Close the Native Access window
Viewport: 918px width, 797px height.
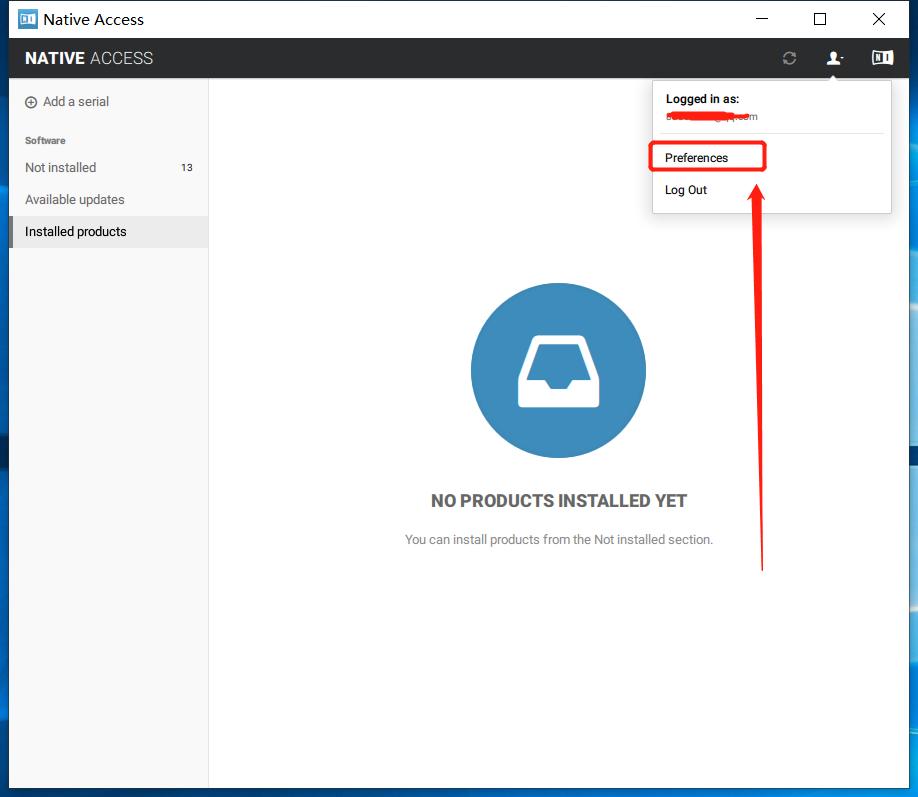tap(878, 19)
